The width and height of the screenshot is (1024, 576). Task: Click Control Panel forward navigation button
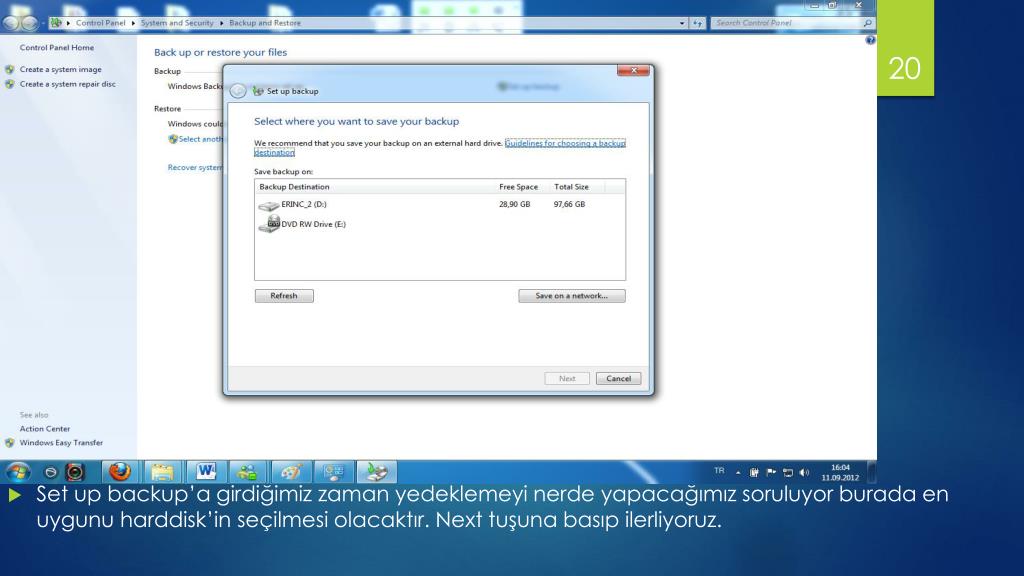tap(29, 23)
